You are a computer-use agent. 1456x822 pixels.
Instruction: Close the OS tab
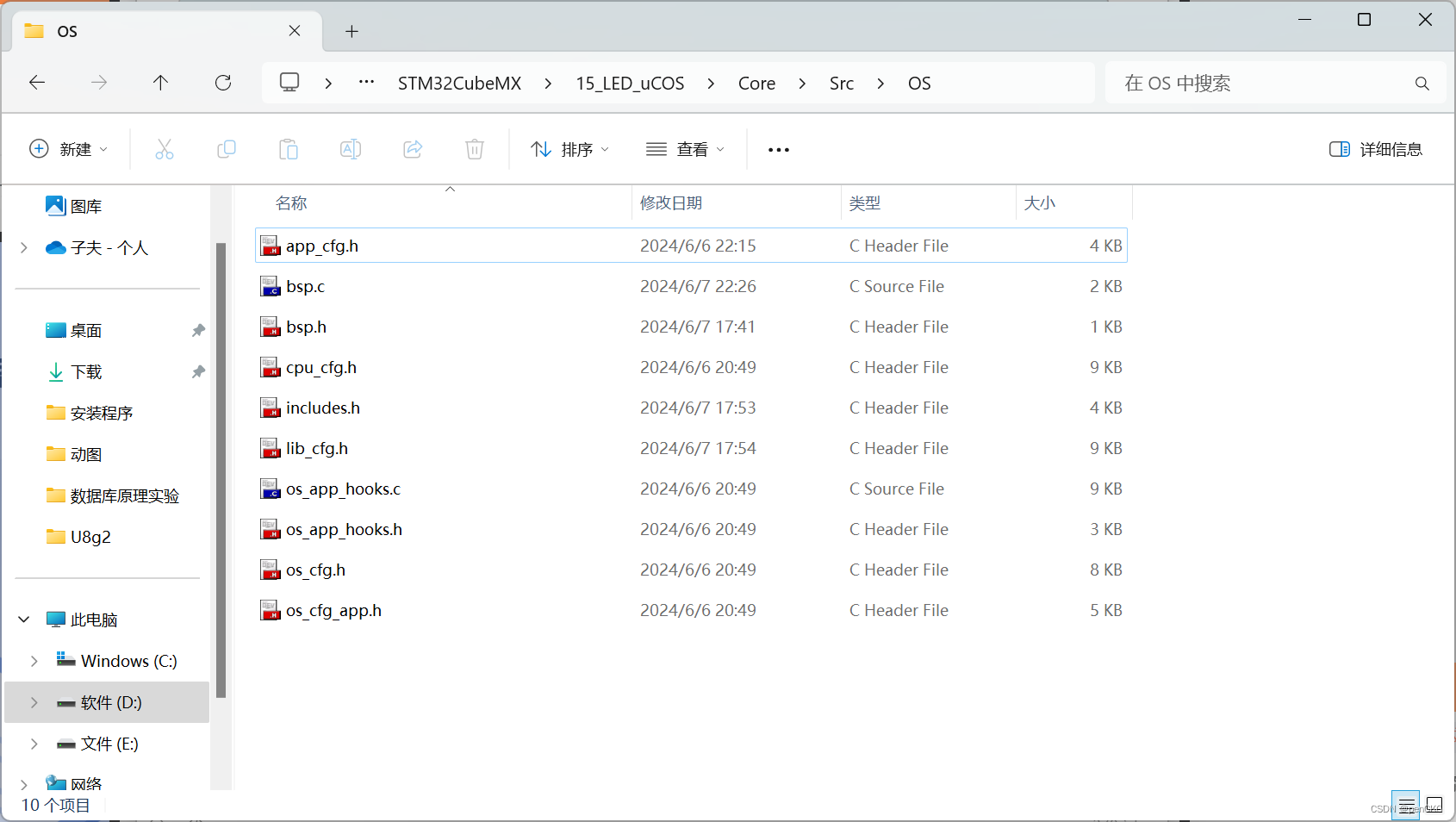click(x=295, y=31)
